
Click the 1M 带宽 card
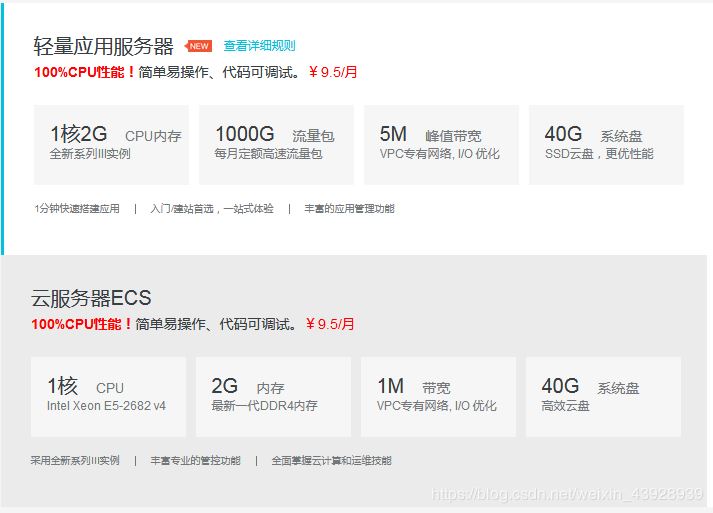(438, 397)
